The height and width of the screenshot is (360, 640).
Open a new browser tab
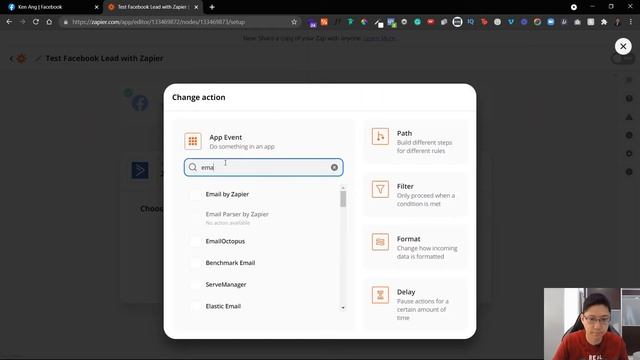[x=212, y=7]
